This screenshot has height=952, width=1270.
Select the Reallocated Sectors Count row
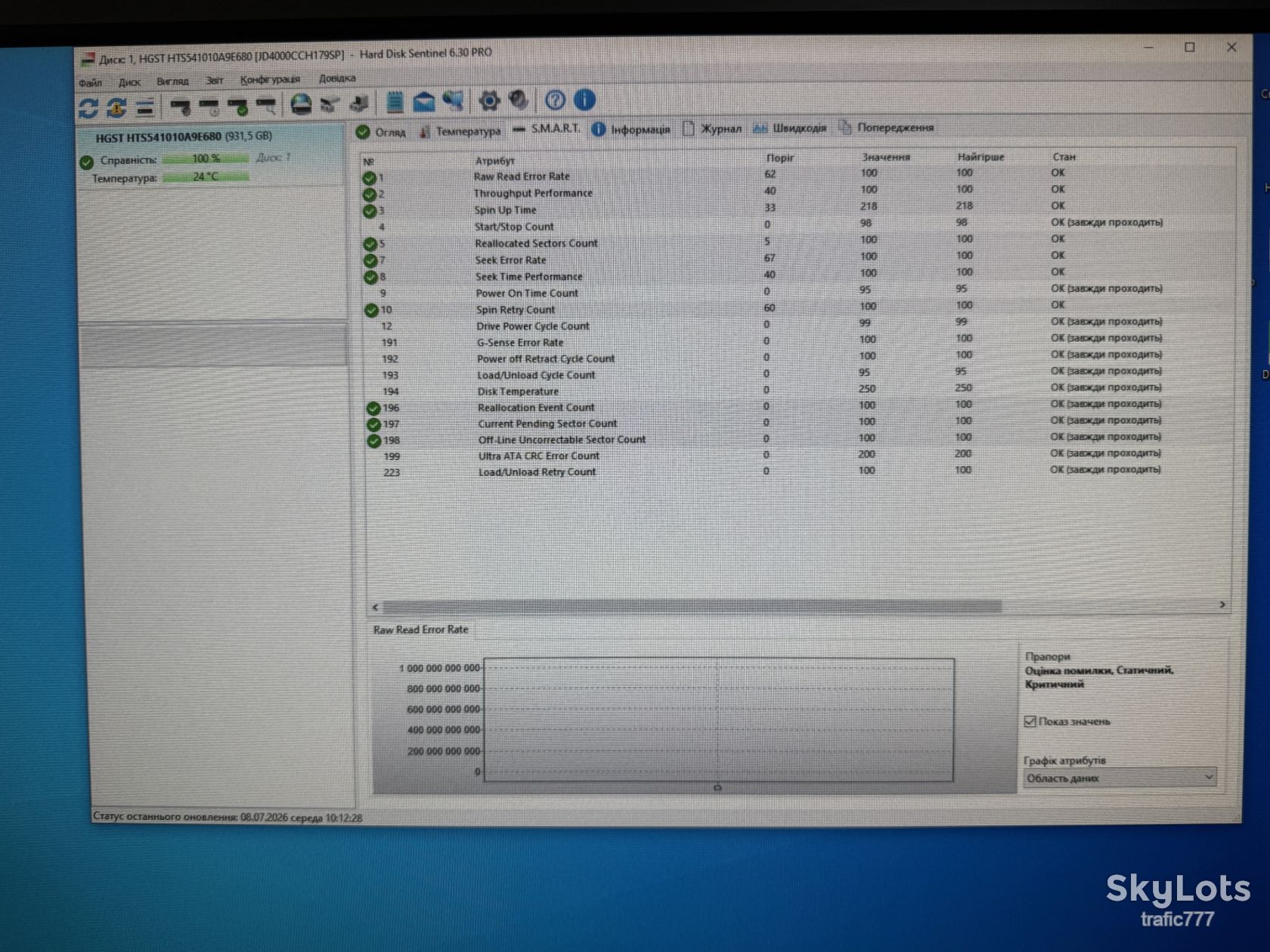click(799, 242)
